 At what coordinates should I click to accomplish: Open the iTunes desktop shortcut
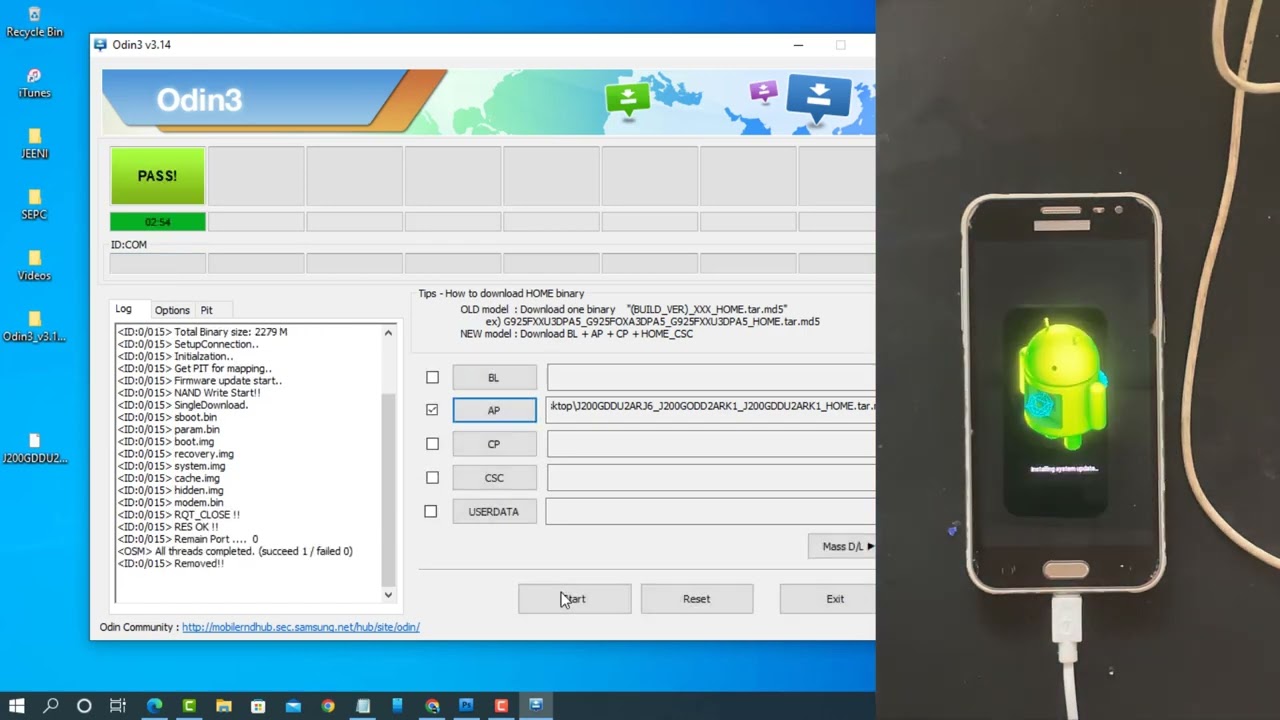(34, 84)
